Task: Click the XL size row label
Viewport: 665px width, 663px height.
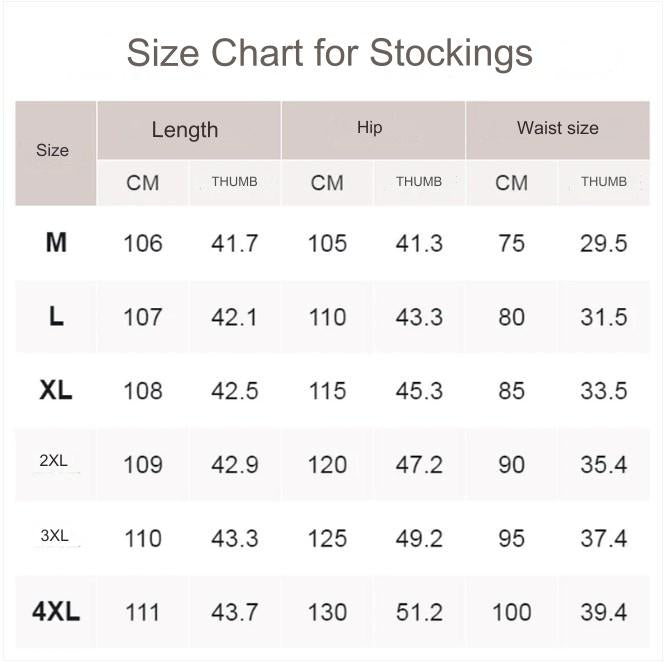Action: (56, 390)
